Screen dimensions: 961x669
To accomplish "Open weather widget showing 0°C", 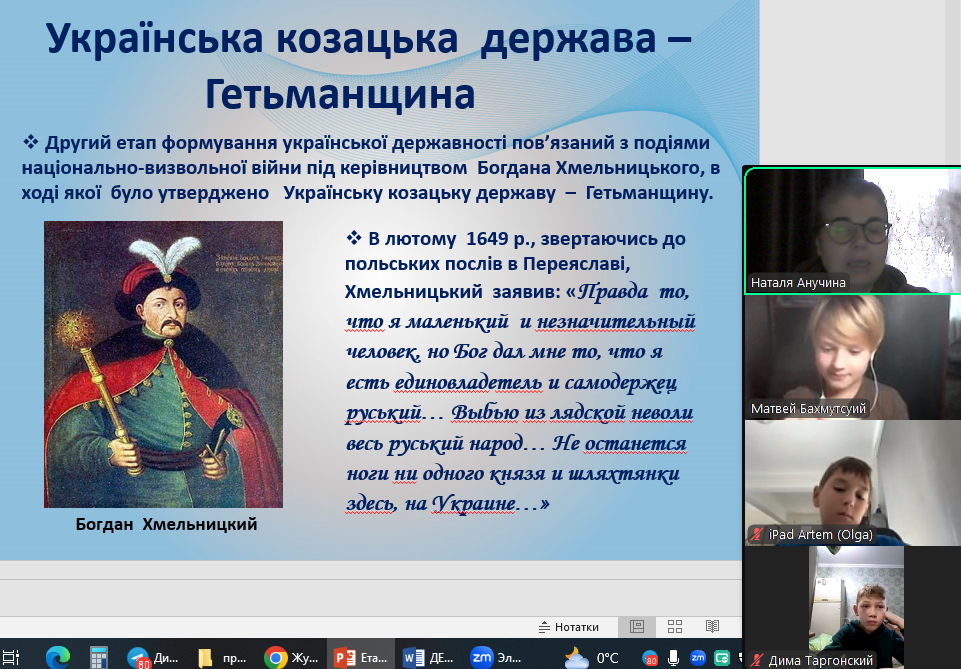I will pos(592,659).
